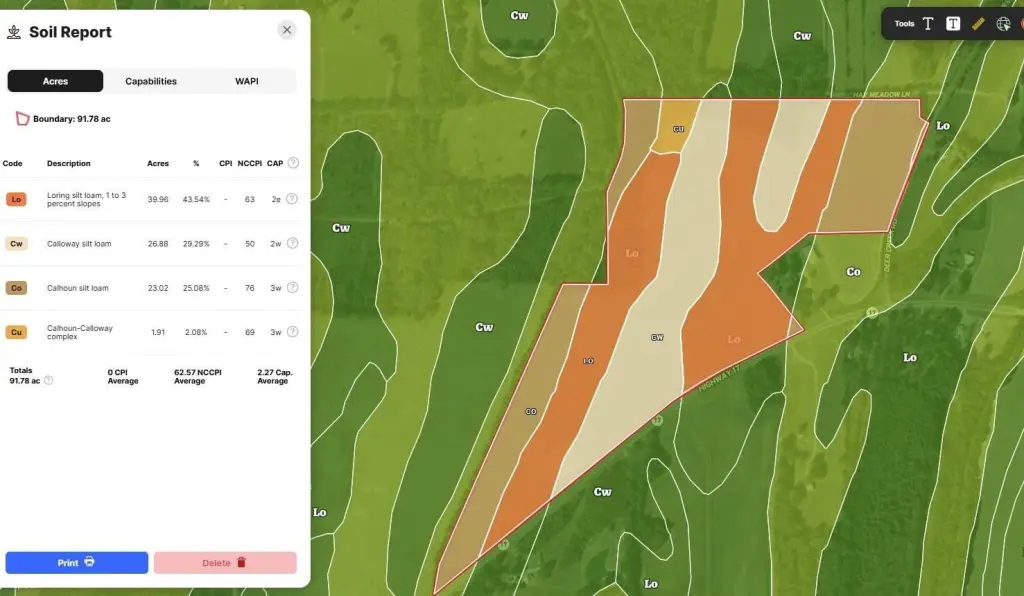This screenshot has width=1024, height=596.
Task: Delete the soil report boundary
Action: (225, 563)
